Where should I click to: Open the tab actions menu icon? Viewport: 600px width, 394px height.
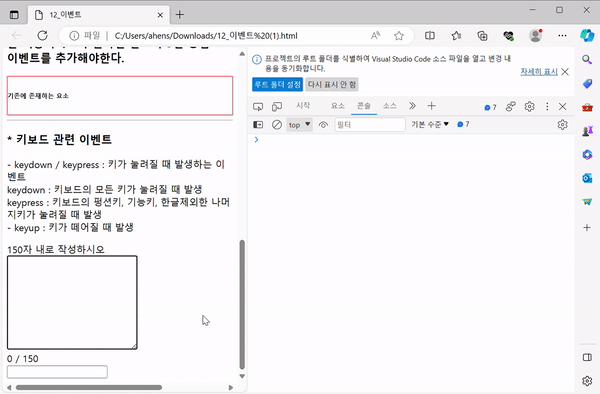(x=14, y=15)
